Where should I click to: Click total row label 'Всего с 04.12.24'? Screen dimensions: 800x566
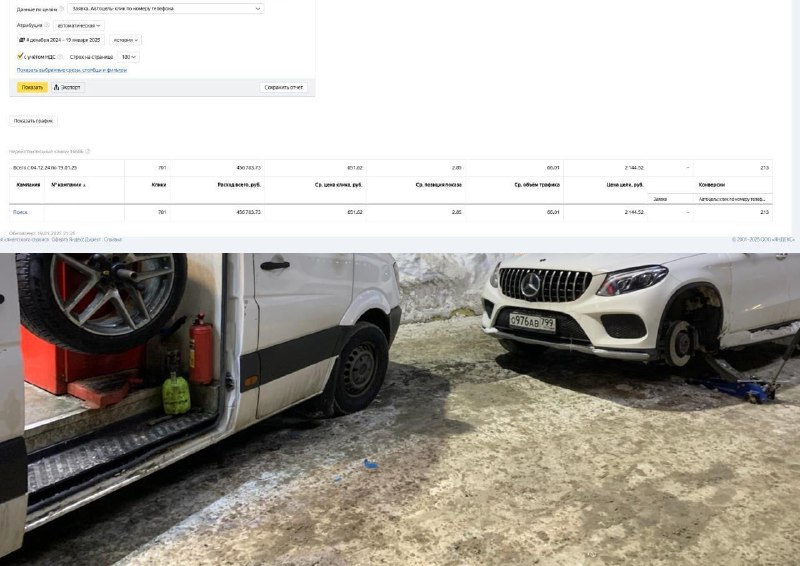(45, 167)
